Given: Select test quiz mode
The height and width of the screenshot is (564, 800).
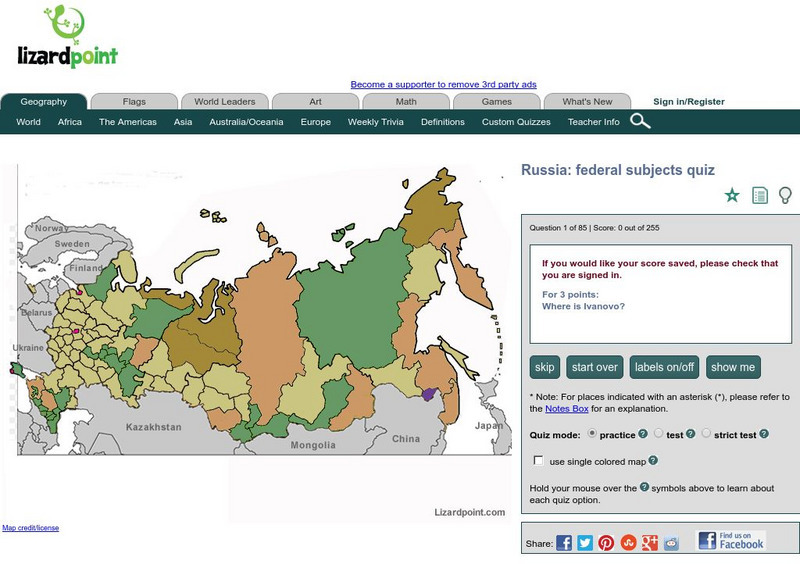Looking at the screenshot, I should point(659,433).
